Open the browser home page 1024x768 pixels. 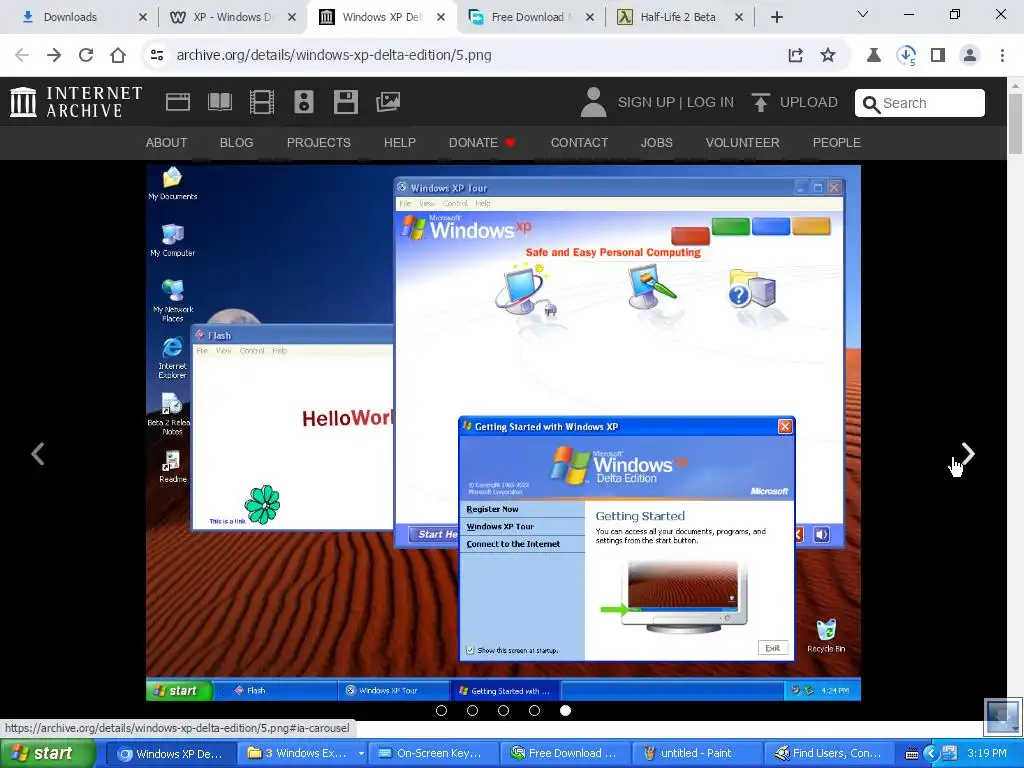point(118,55)
